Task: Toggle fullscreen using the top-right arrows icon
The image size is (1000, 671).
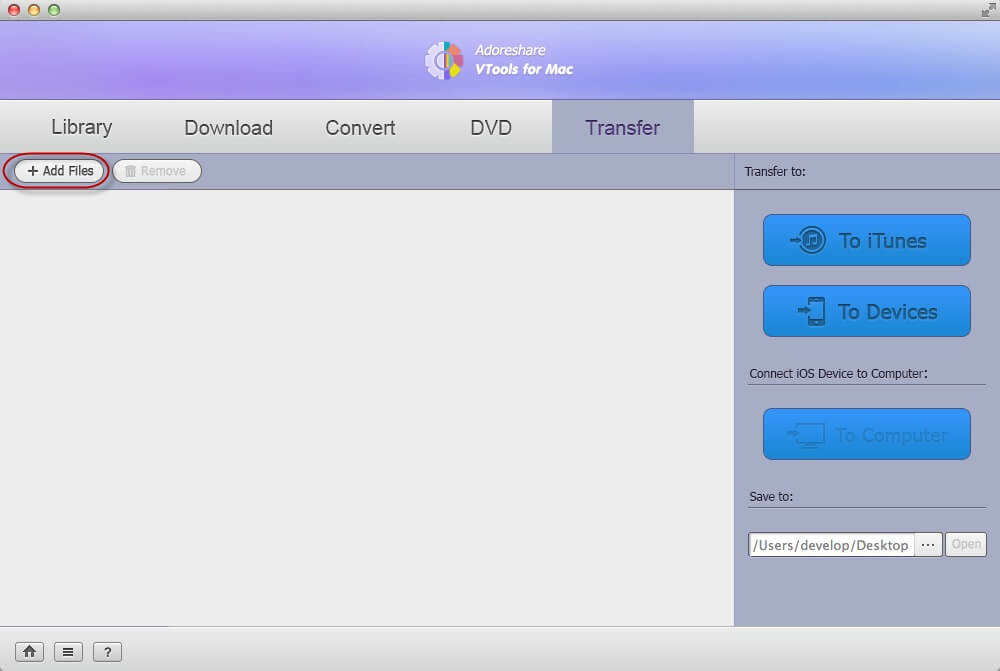Action: tap(988, 10)
